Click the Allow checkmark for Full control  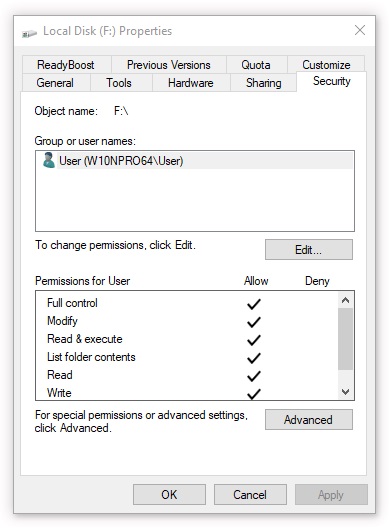pyautogui.click(x=254, y=304)
